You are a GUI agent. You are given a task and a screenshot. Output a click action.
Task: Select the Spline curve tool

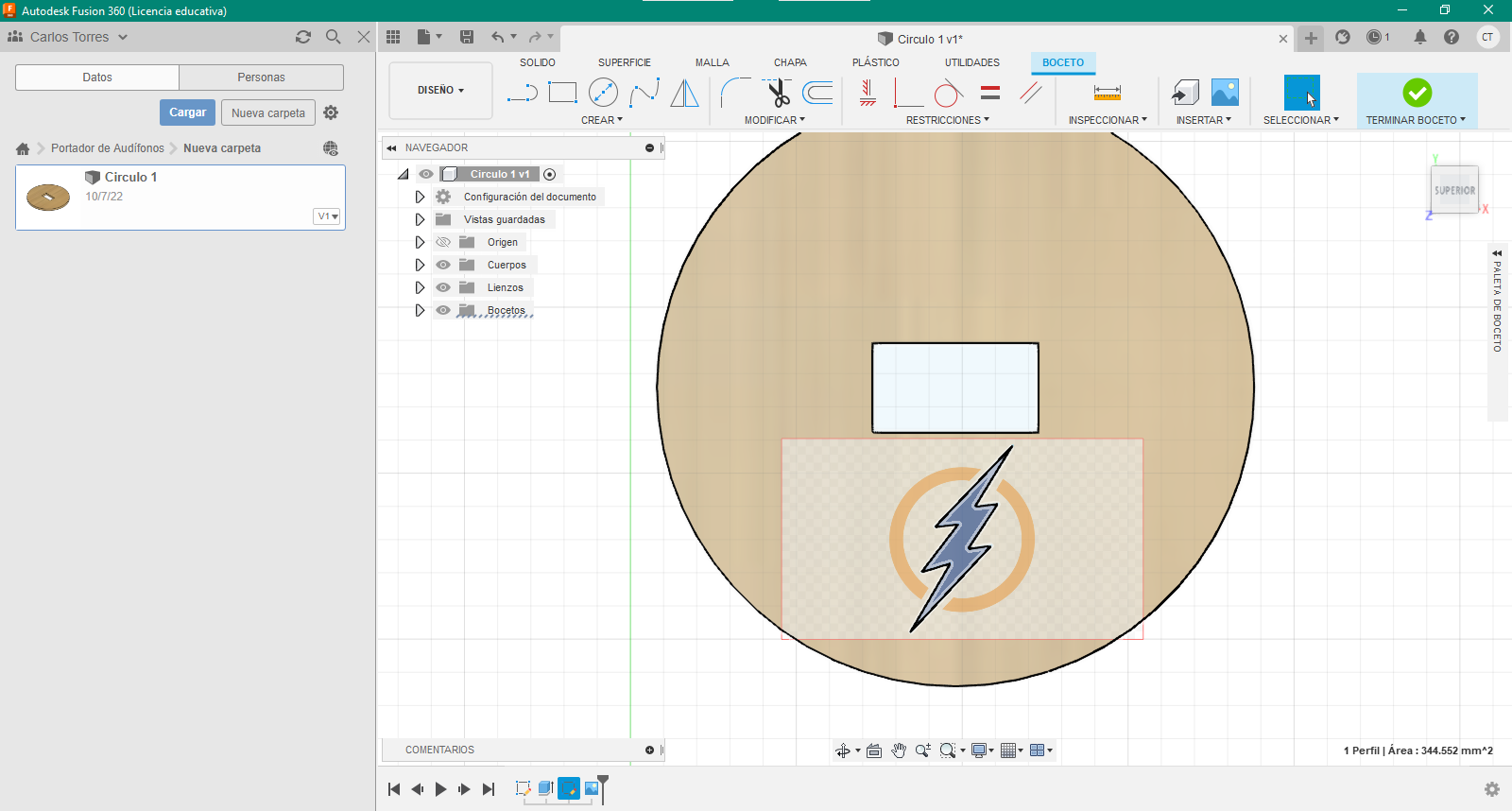pos(644,93)
